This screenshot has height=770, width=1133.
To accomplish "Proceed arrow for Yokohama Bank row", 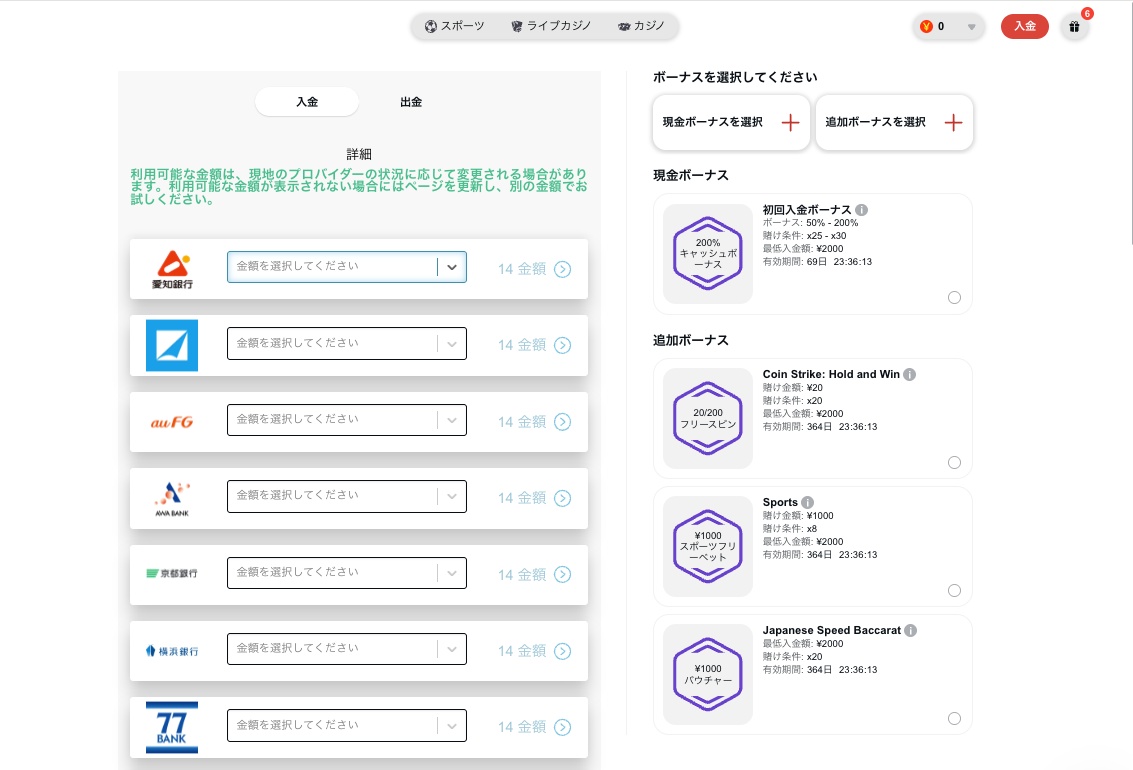I will point(562,651).
